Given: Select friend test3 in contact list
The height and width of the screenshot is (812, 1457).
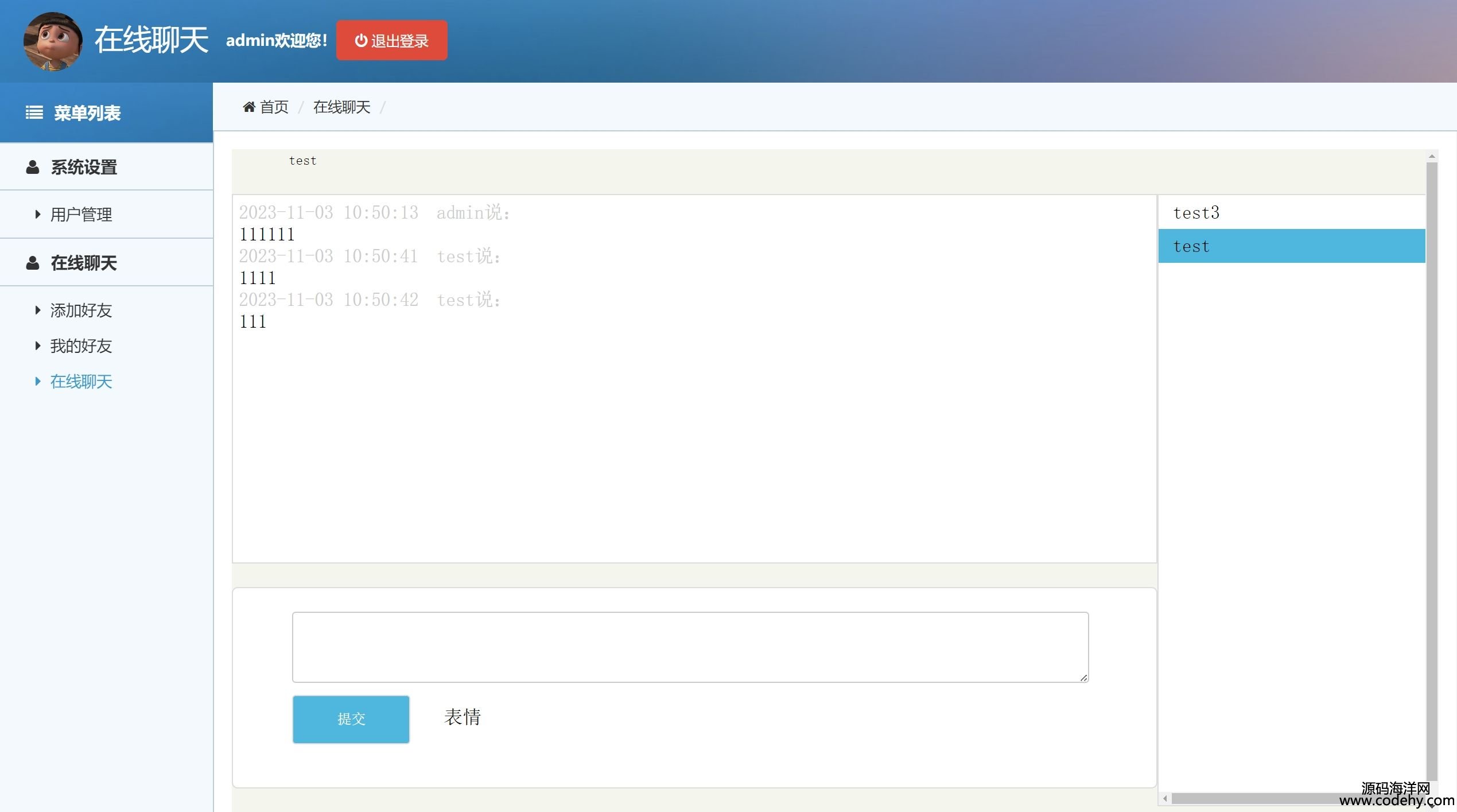Looking at the screenshot, I should pos(1196,213).
